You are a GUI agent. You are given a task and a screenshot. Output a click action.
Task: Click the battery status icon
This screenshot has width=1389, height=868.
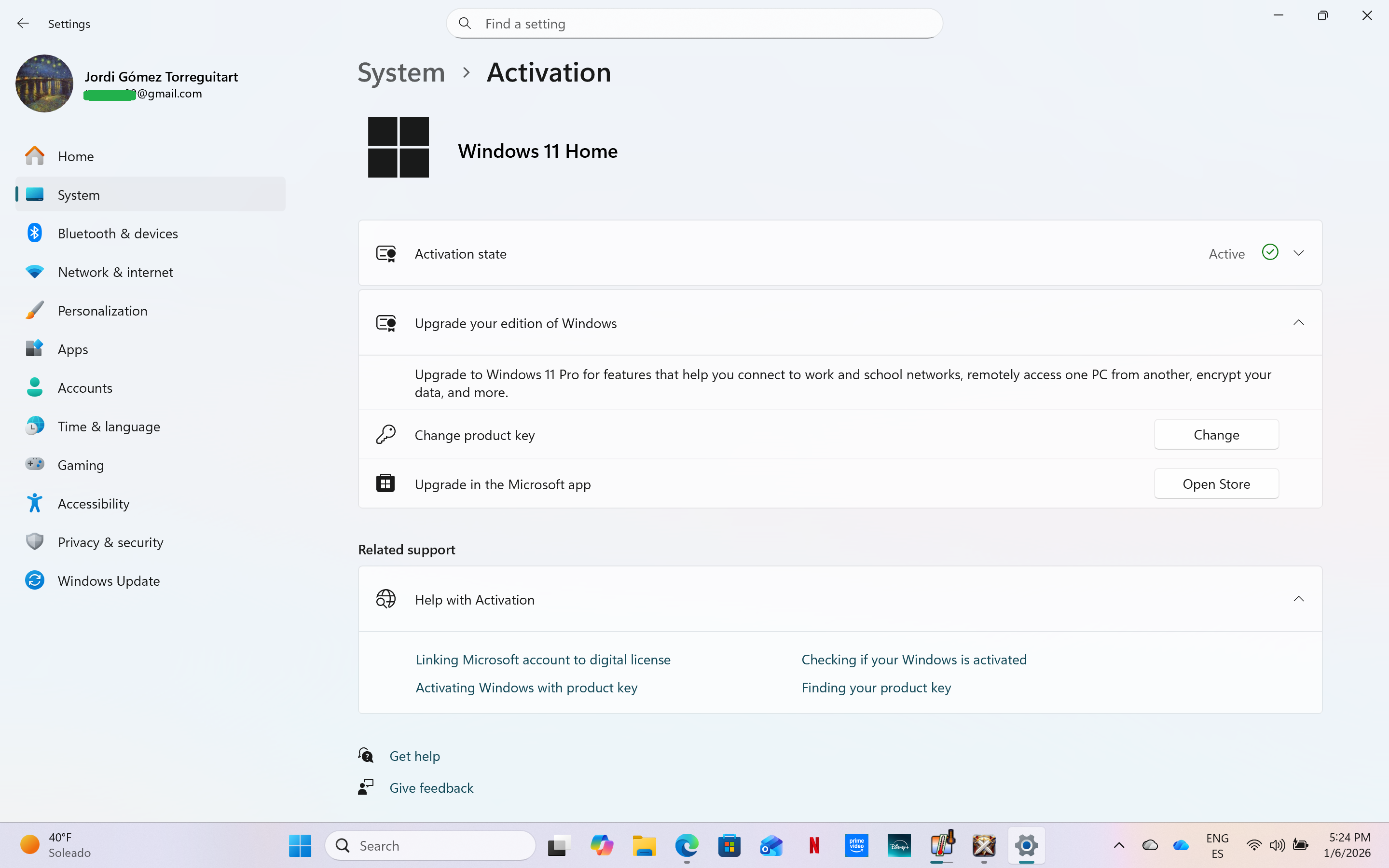pos(1301,845)
